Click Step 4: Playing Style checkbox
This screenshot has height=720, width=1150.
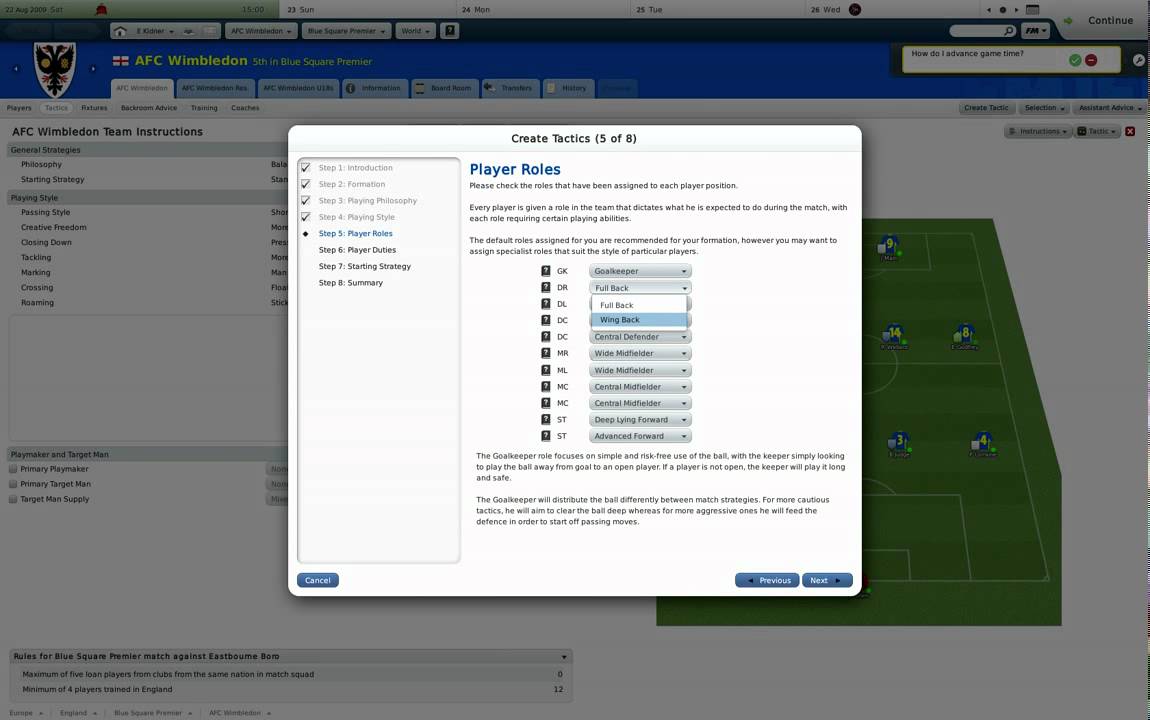(306, 217)
